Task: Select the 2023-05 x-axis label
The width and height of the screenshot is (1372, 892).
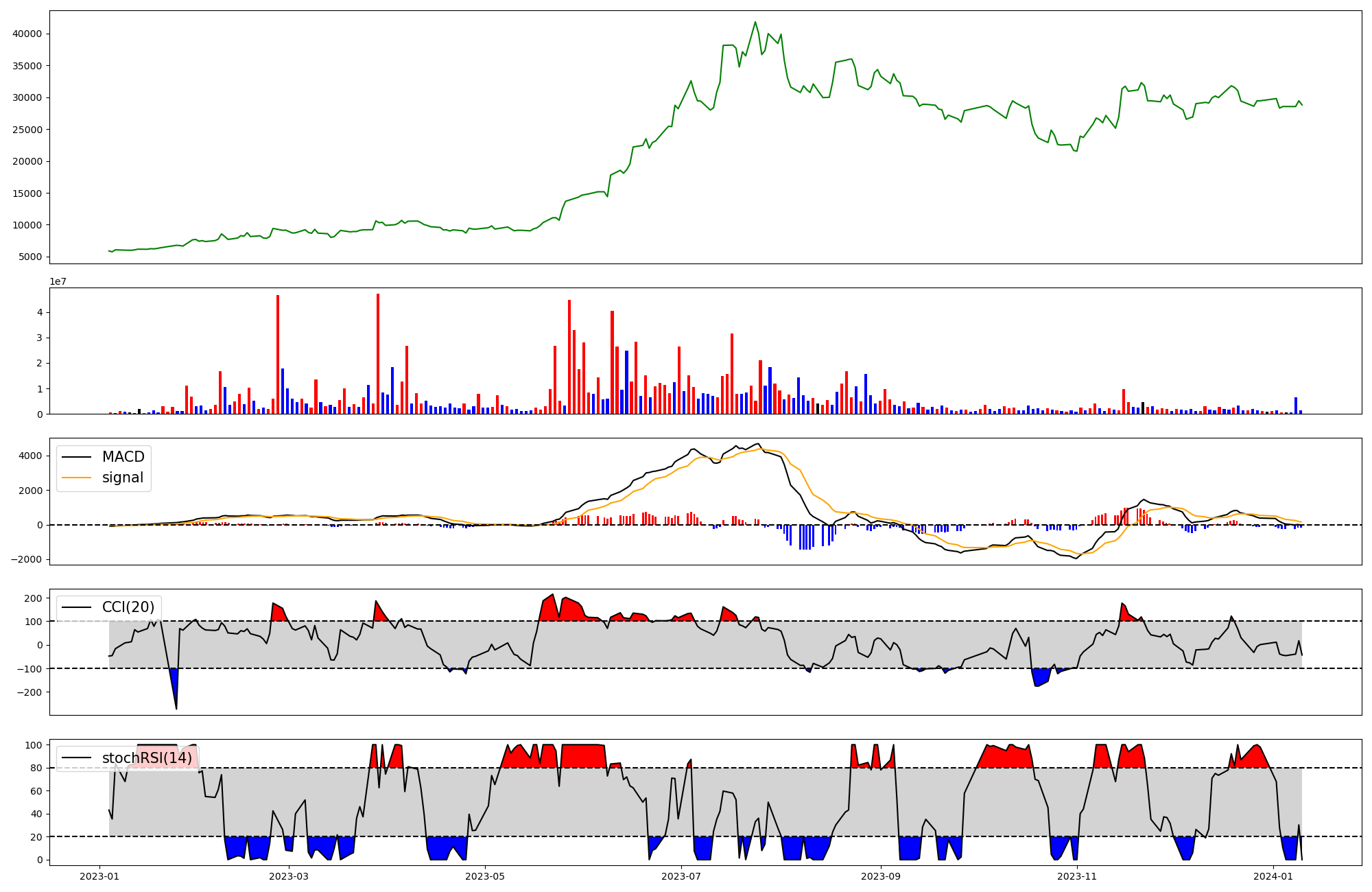Action: [485, 876]
